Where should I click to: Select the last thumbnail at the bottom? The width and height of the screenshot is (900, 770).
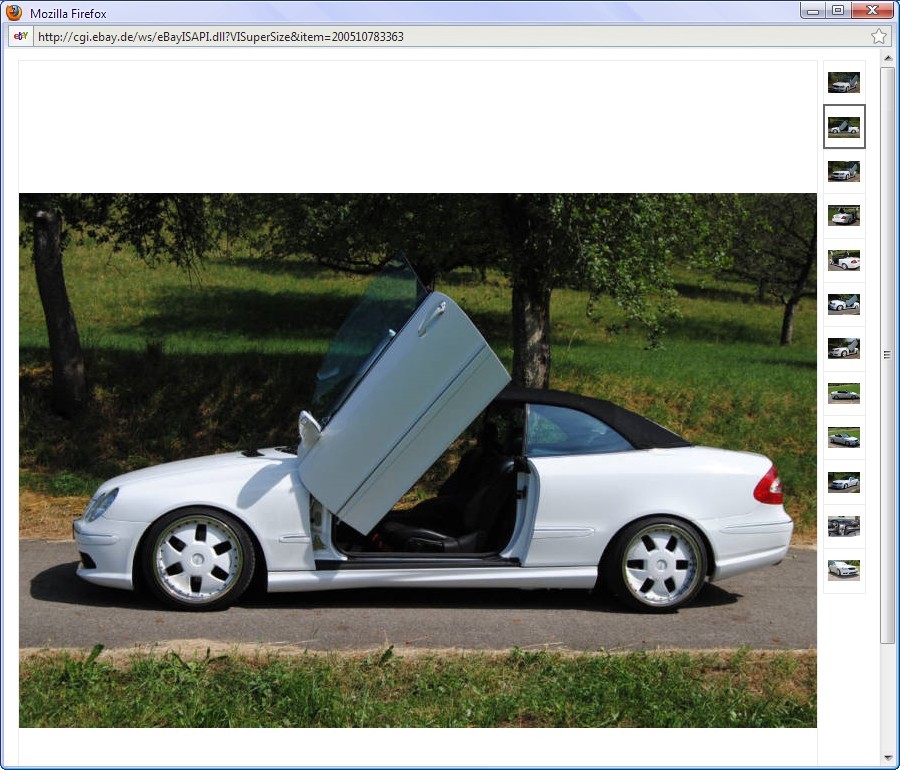point(843,570)
